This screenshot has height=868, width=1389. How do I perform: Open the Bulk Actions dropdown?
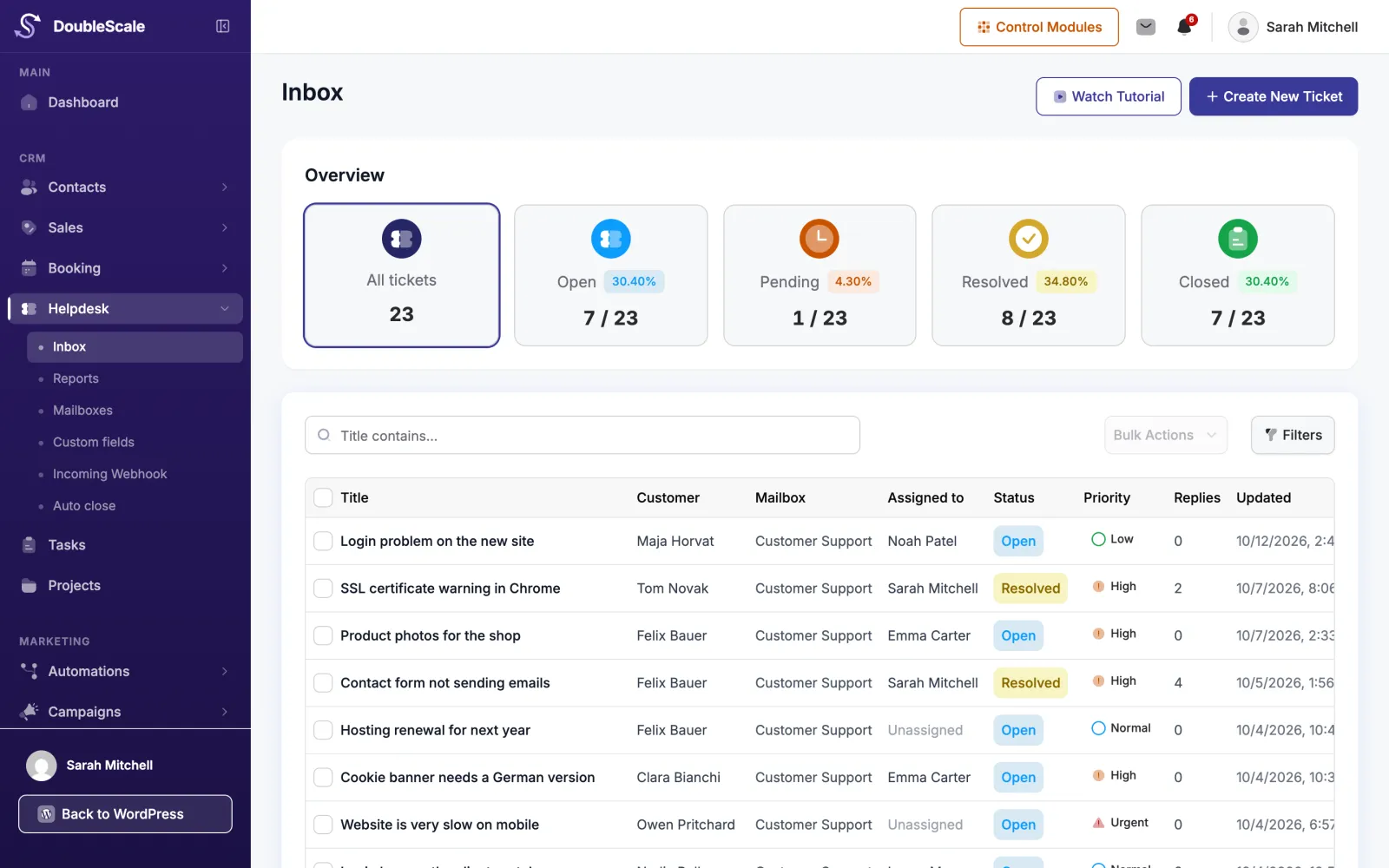tap(1165, 435)
